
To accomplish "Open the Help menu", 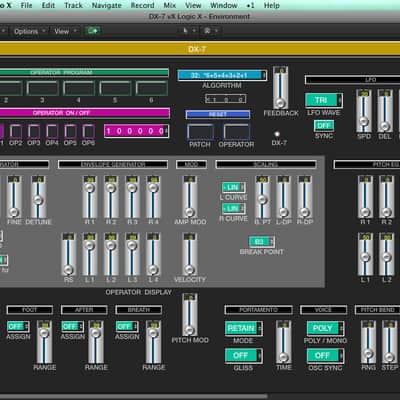I will (272, 5).
